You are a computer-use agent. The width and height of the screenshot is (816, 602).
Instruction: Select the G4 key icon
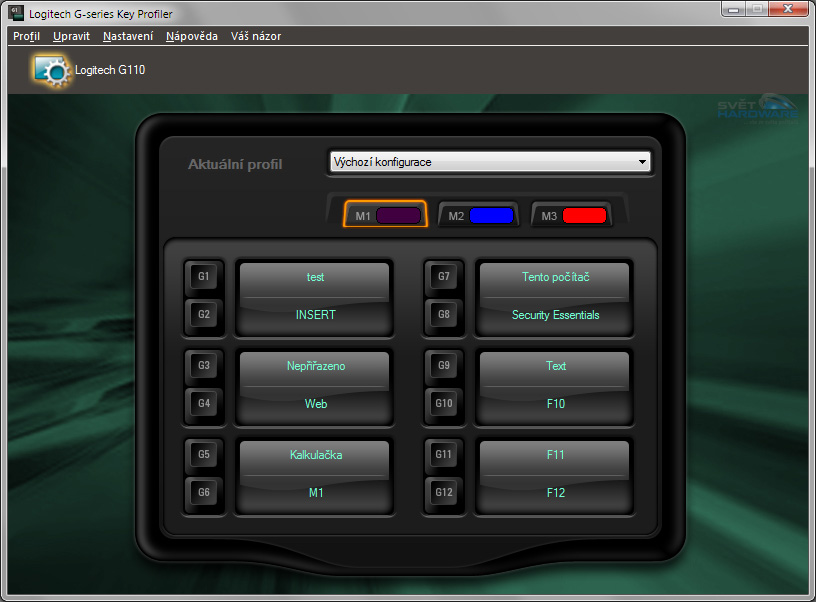point(204,404)
